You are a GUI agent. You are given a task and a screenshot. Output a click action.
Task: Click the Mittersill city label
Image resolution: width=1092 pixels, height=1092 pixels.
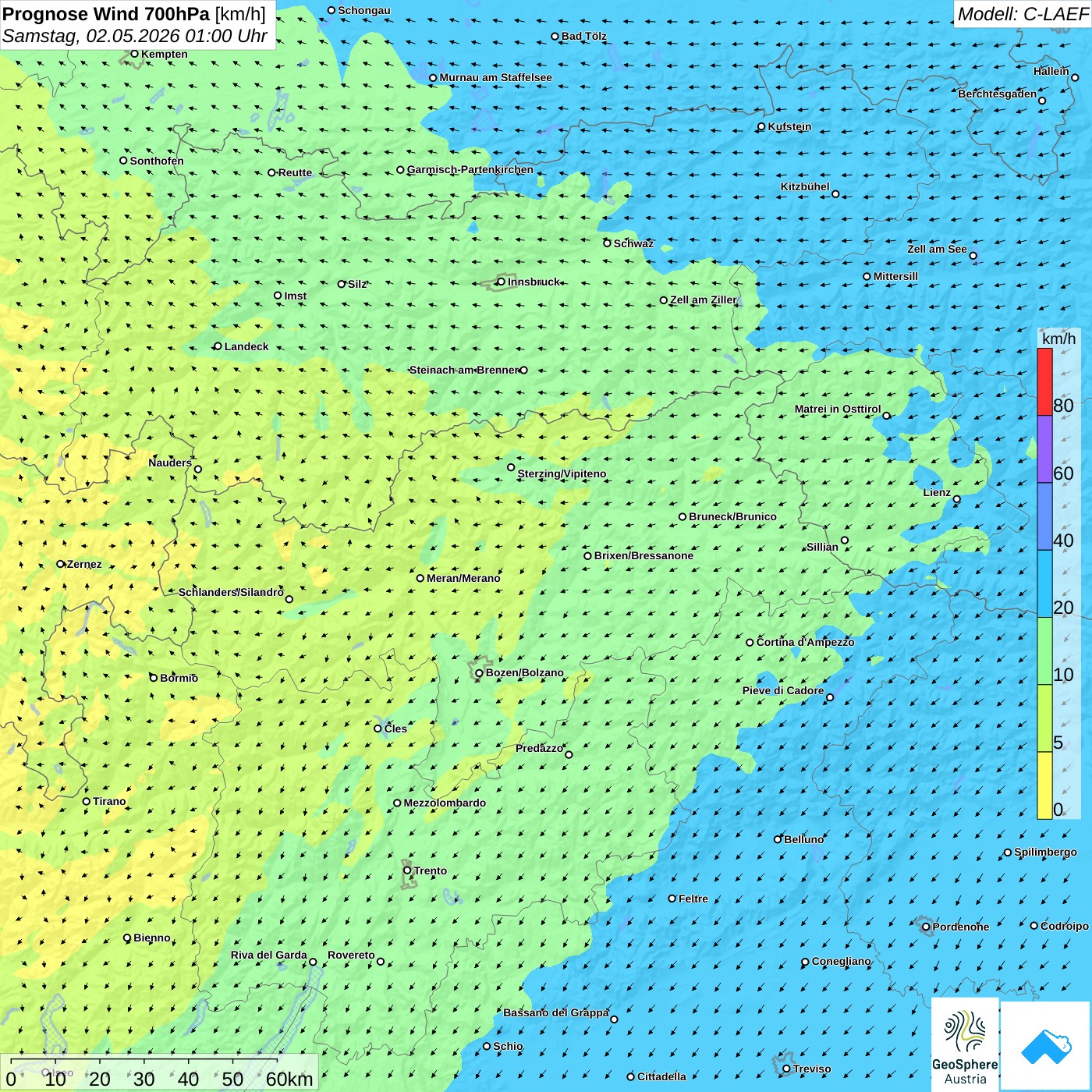coord(895,276)
